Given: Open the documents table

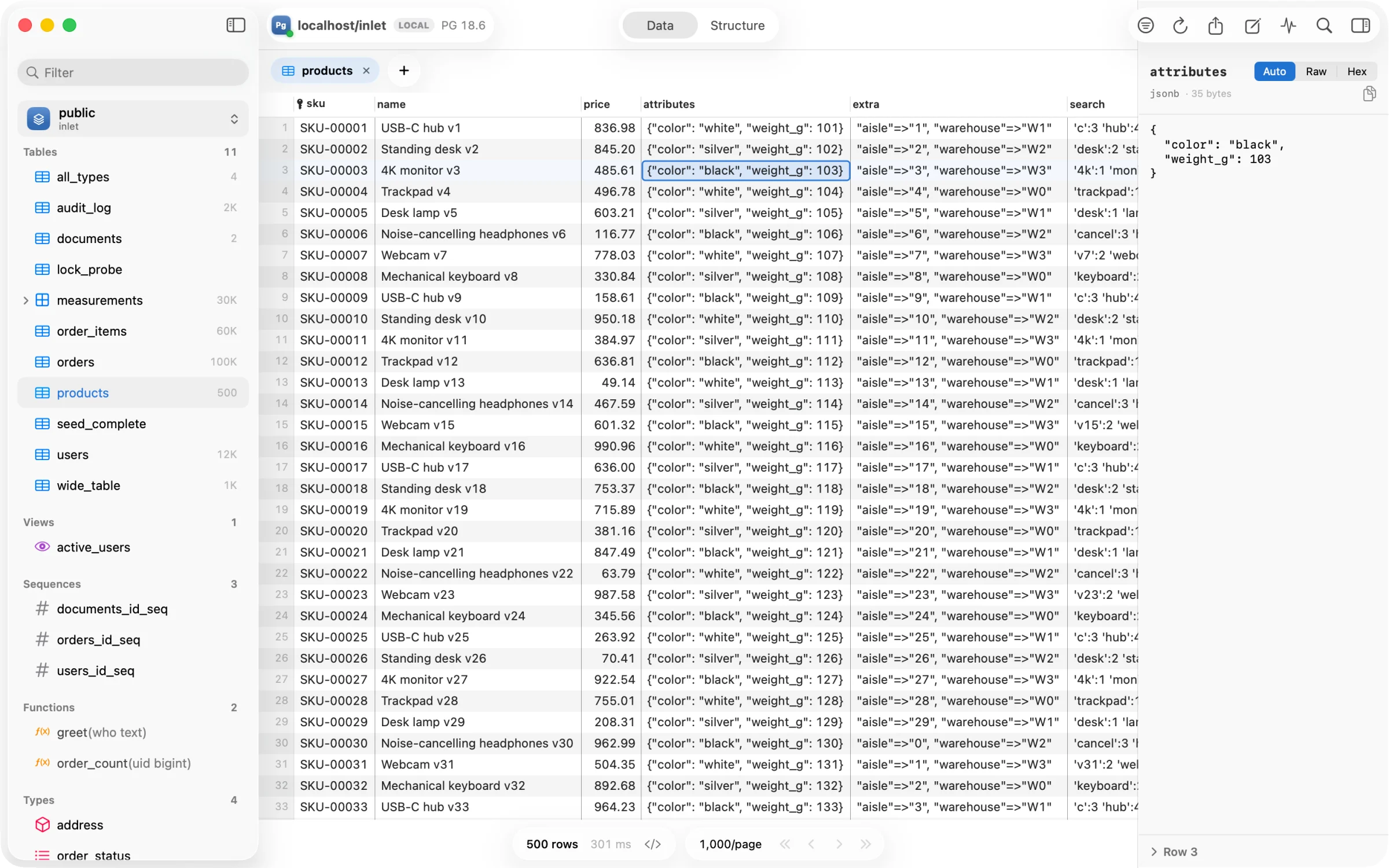Looking at the screenshot, I should click(x=133, y=238).
